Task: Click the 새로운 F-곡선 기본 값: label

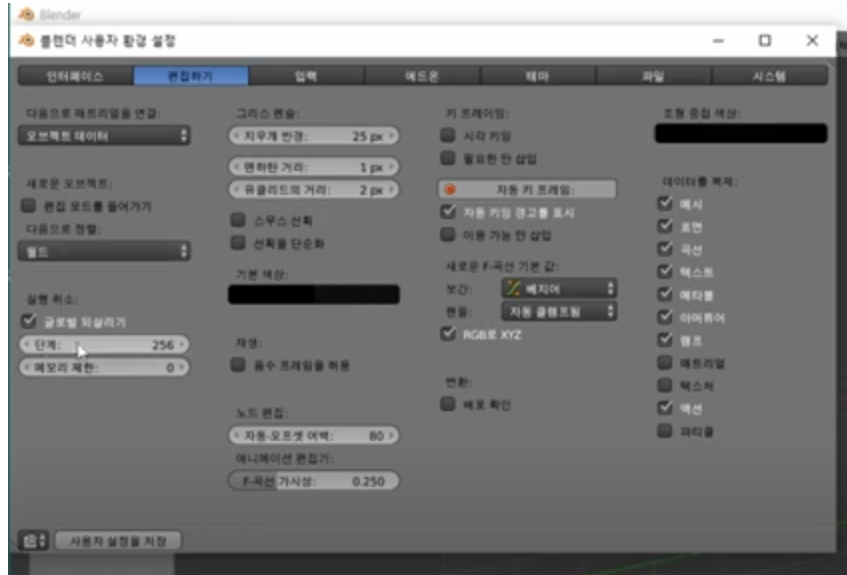Action: click(502, 266)
